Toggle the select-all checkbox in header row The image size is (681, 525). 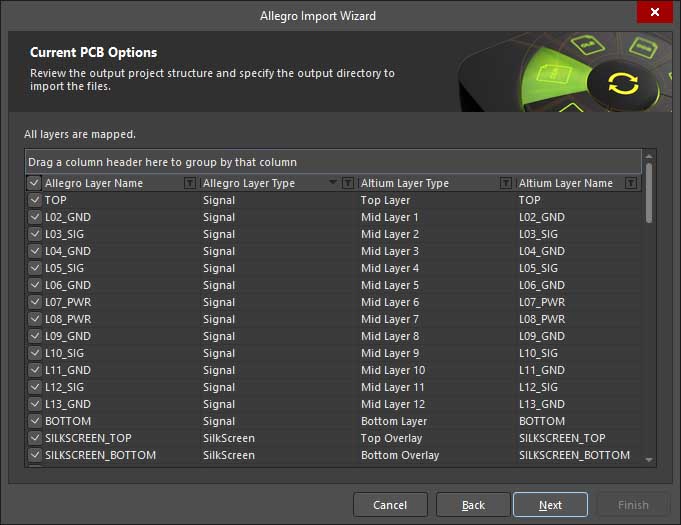[35, 183]
